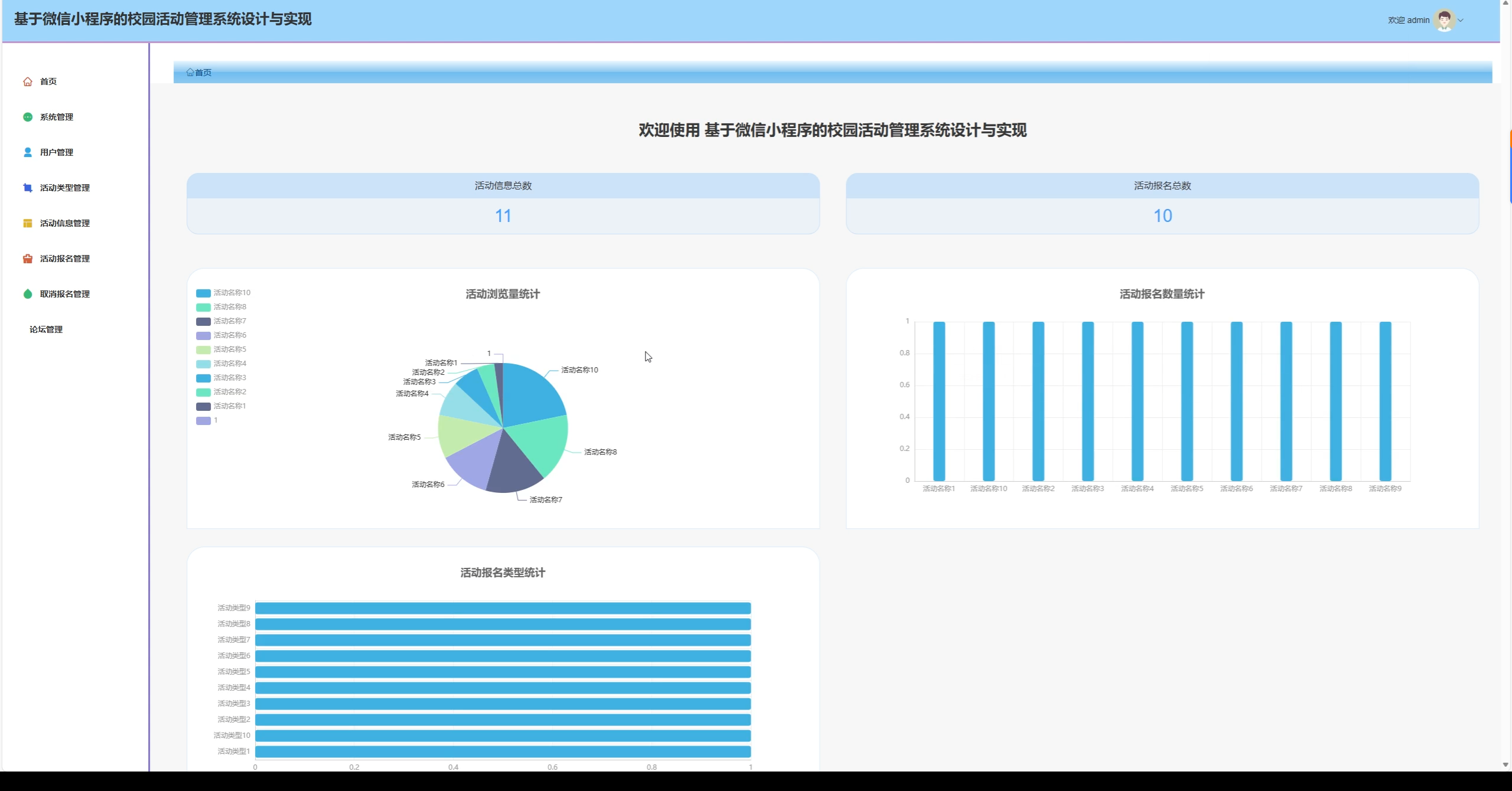Screen dimensions: 1512x791
Task: Click the 活动信息总数 statistics card
Action: [x=503, y=204]
